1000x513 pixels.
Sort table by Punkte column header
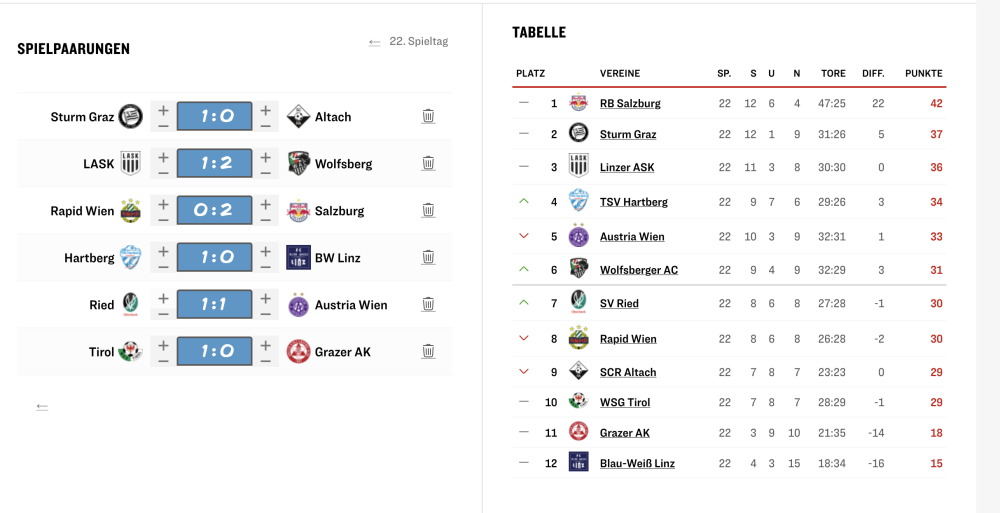pyautogui.click(x=923, y=74)
